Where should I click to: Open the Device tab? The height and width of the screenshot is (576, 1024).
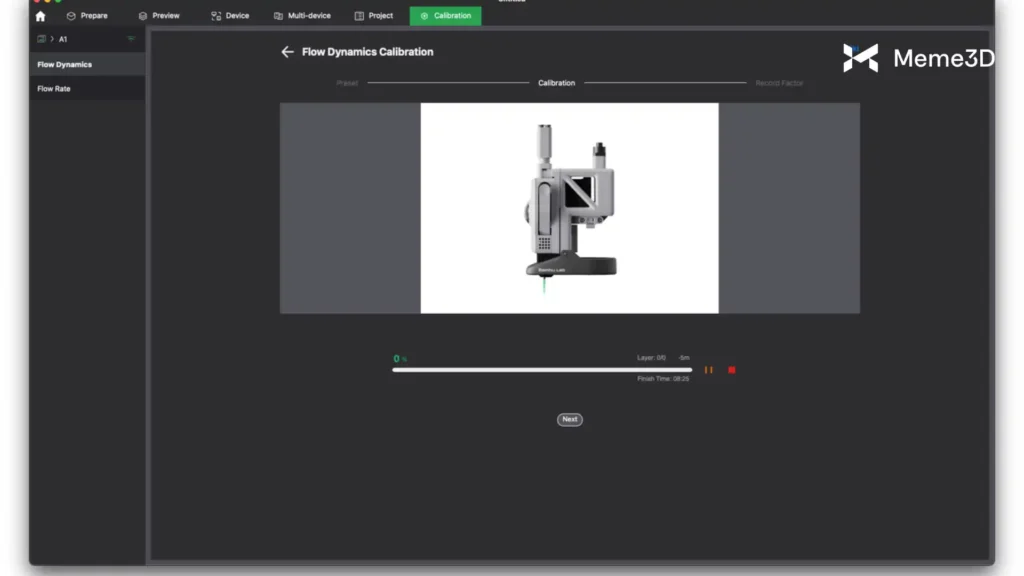point(230,16)
